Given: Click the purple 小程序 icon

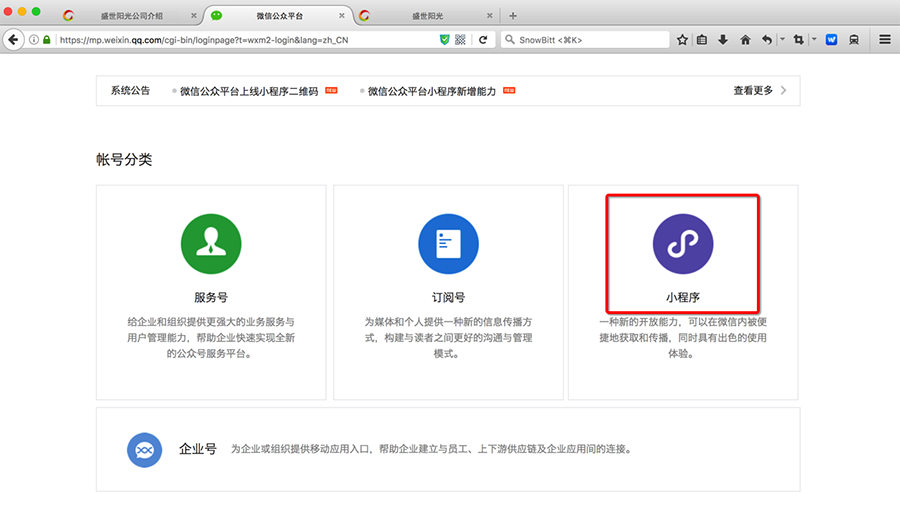Looking at the screenshot, I should (683, 243).
